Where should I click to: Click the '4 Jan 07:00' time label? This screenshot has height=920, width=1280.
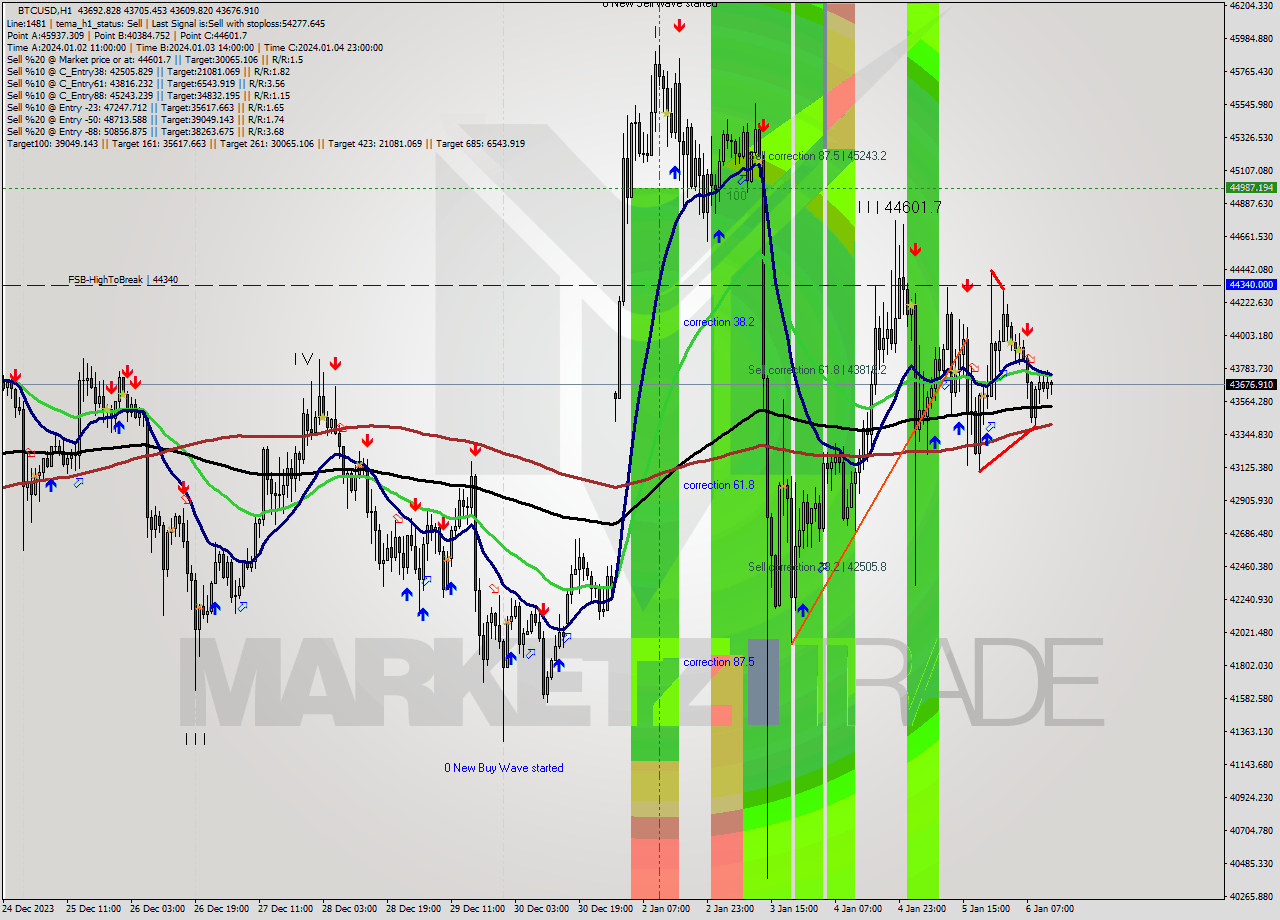point(858,909)
